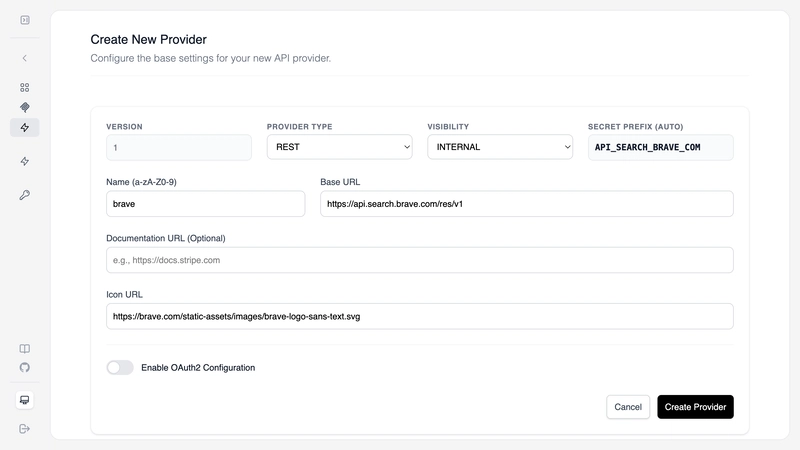The height and width of the screenshot is (450, 800).
Task: Click the logout icon at sidebar bottom
Action: click(25, 429)
